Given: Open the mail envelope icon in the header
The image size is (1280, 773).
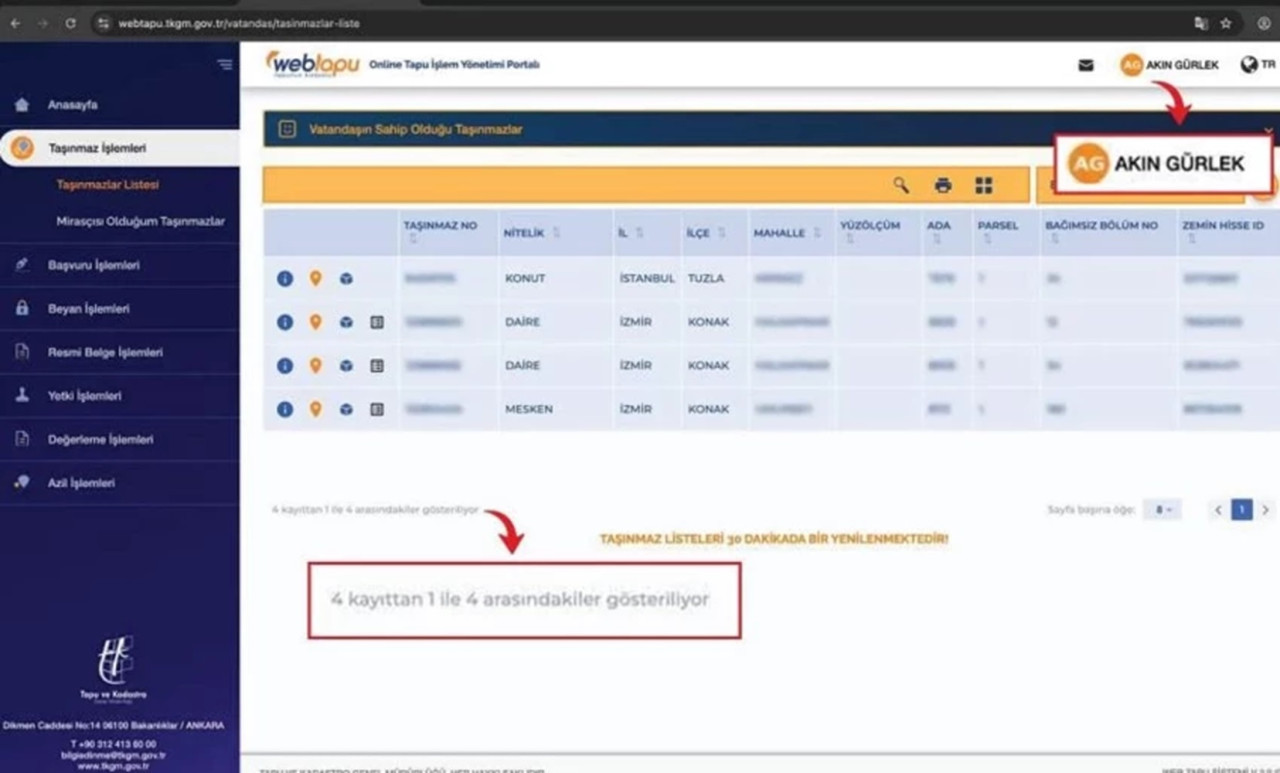Looking at the screenshot, I should (x=1086, y=65).
